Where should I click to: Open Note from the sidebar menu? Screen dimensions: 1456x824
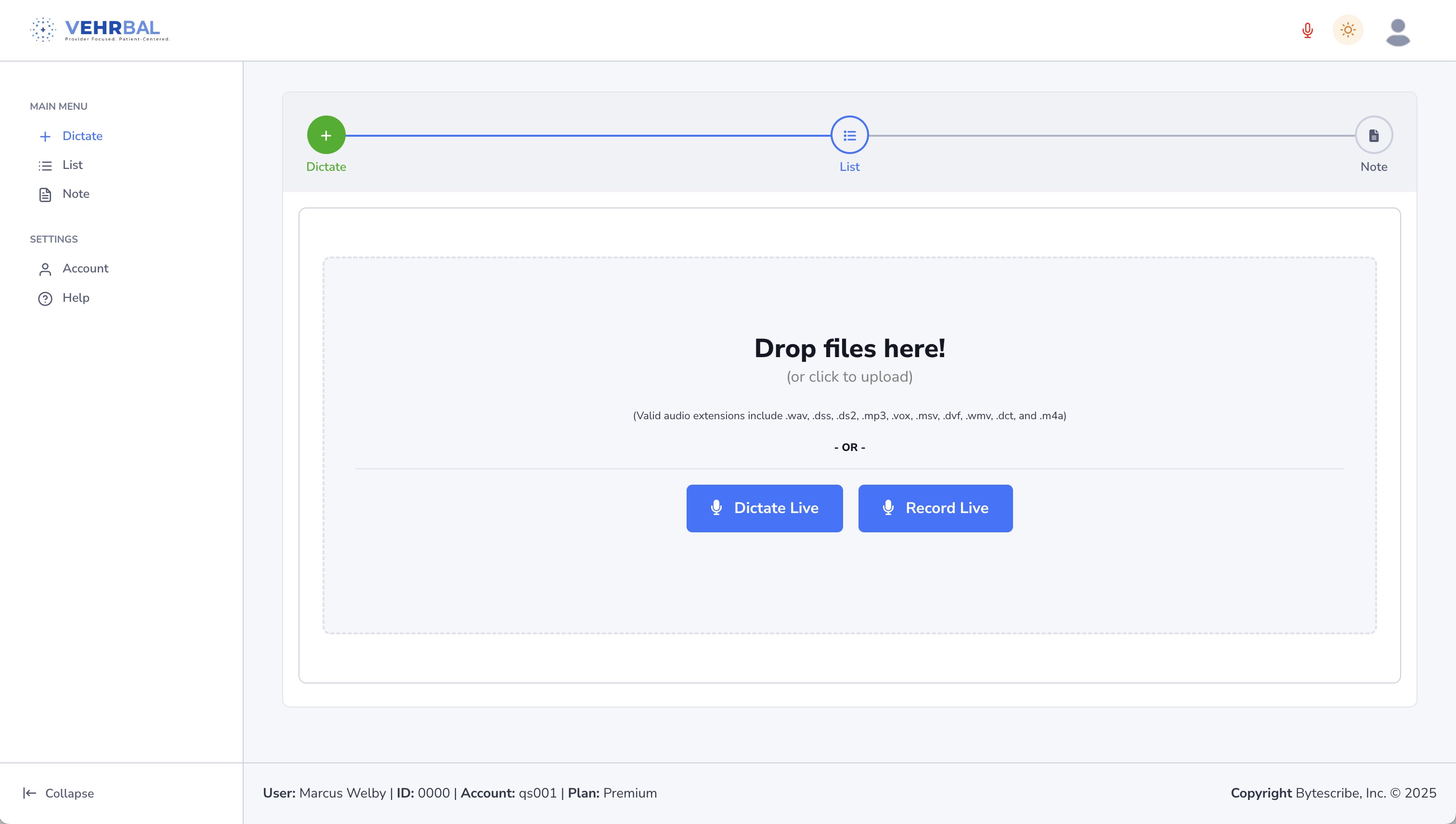coord(76,193)
